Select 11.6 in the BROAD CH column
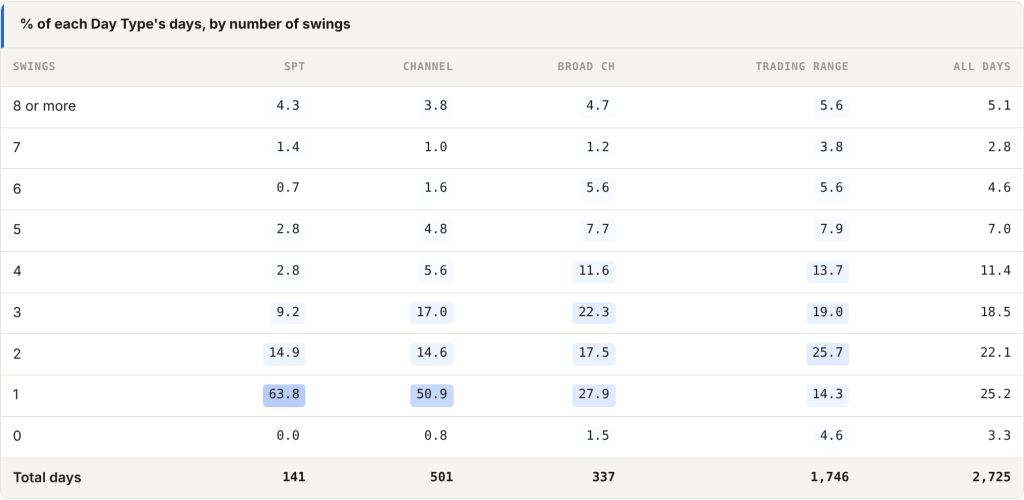1024x500 pixels. tap(594, 271)
